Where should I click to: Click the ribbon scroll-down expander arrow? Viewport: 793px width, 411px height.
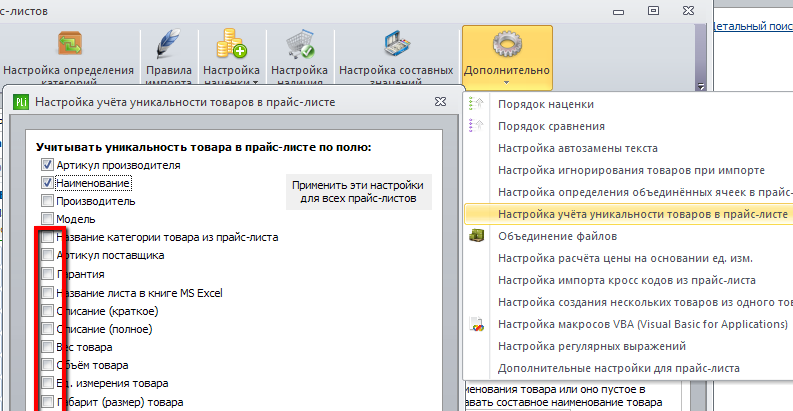click(701, 86)
